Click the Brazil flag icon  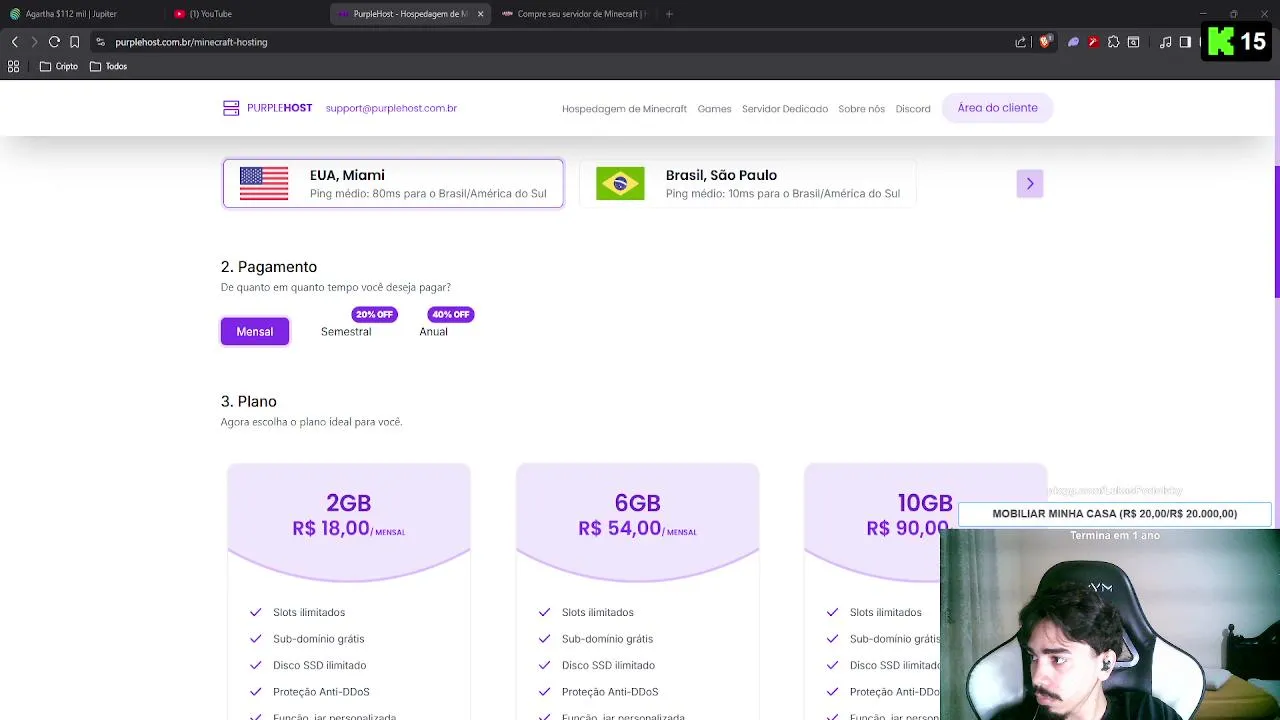[x=620, y=183]
